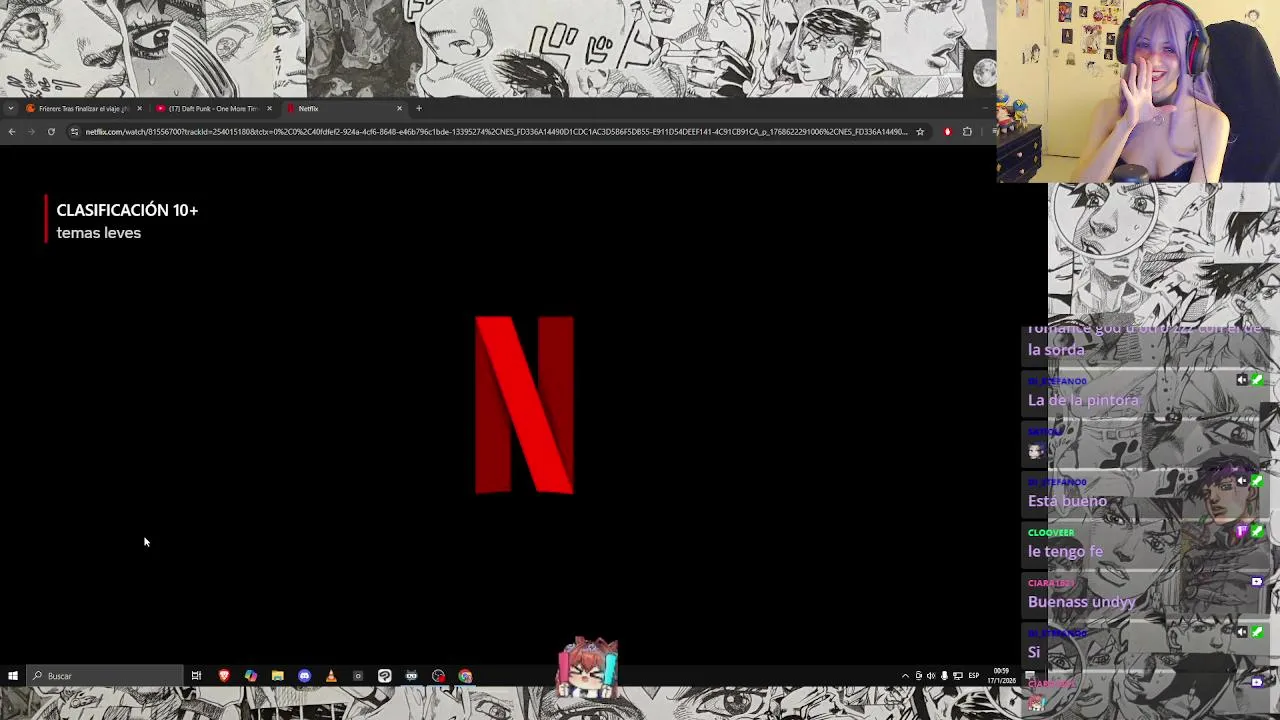Image resolution: width=1280 pixels, height=720 pixels.
Task: Open Copilot from the taskbar
Action: point(251,676)
